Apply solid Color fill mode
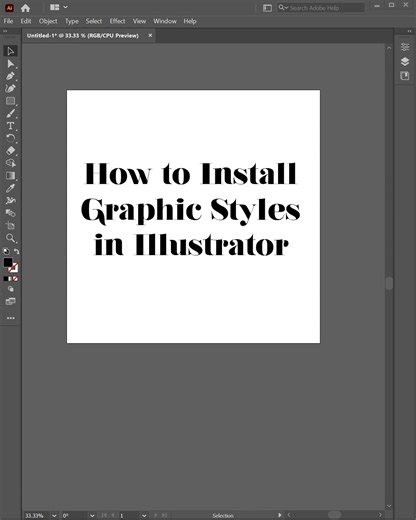Screen dimensions: 416x520 [x=5, y=279]
